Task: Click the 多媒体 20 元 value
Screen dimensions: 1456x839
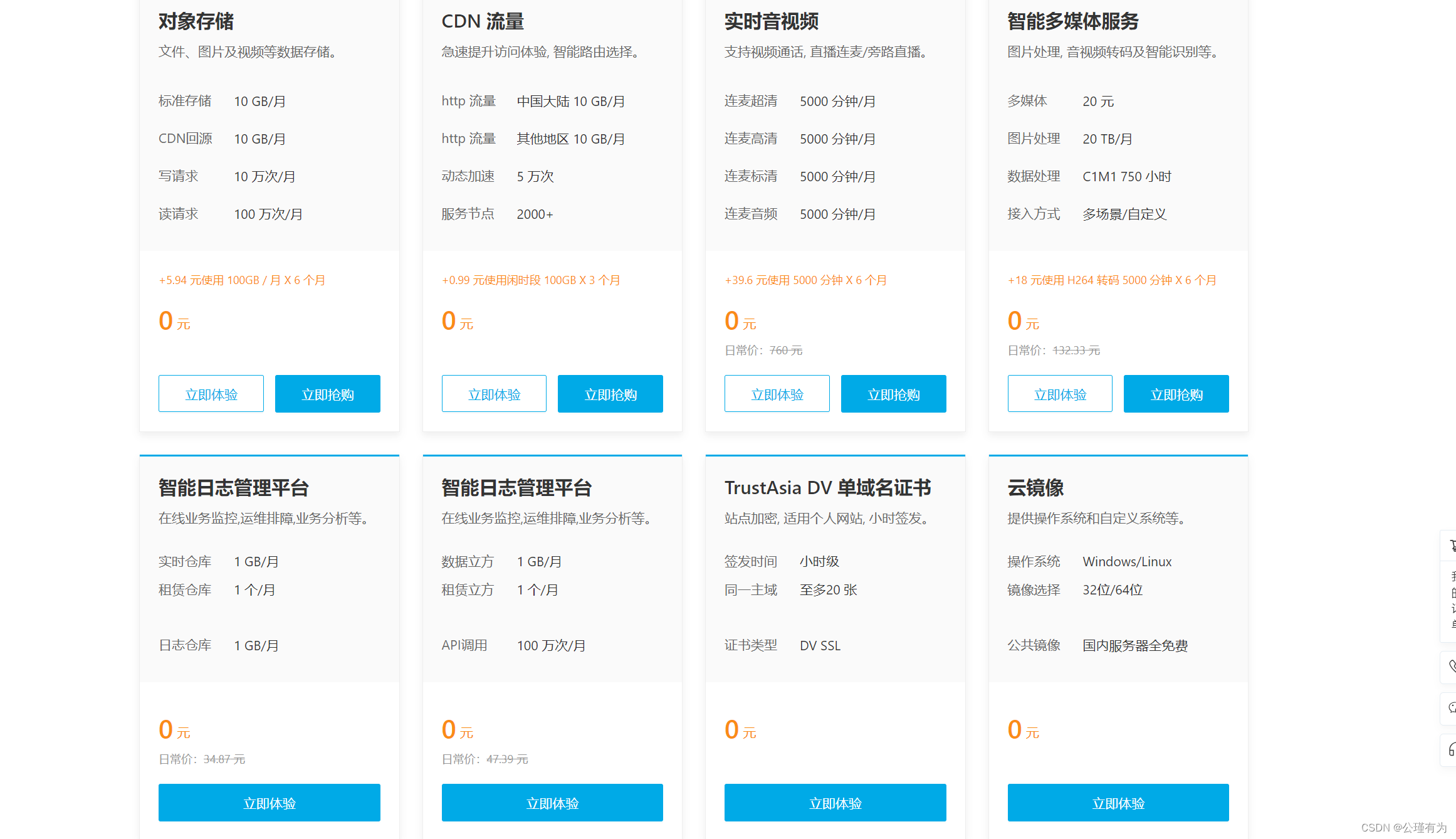Action: [1098, 101]
